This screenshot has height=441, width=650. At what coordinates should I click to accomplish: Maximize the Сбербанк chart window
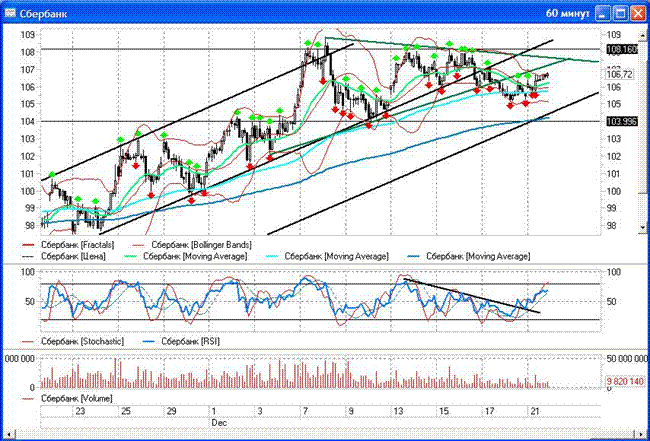620,14
